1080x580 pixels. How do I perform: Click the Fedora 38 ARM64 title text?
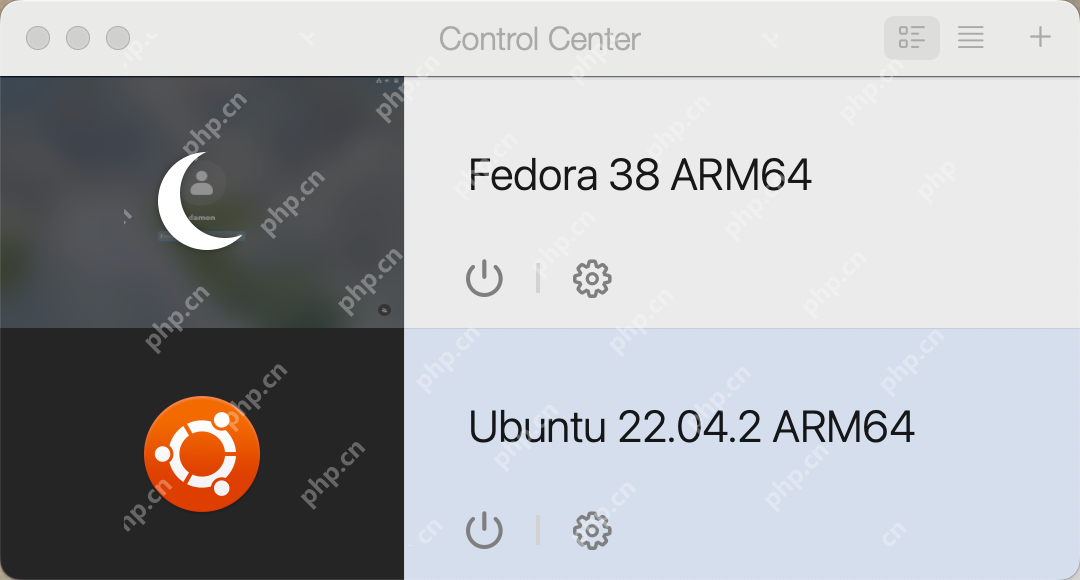click(640, 175)
